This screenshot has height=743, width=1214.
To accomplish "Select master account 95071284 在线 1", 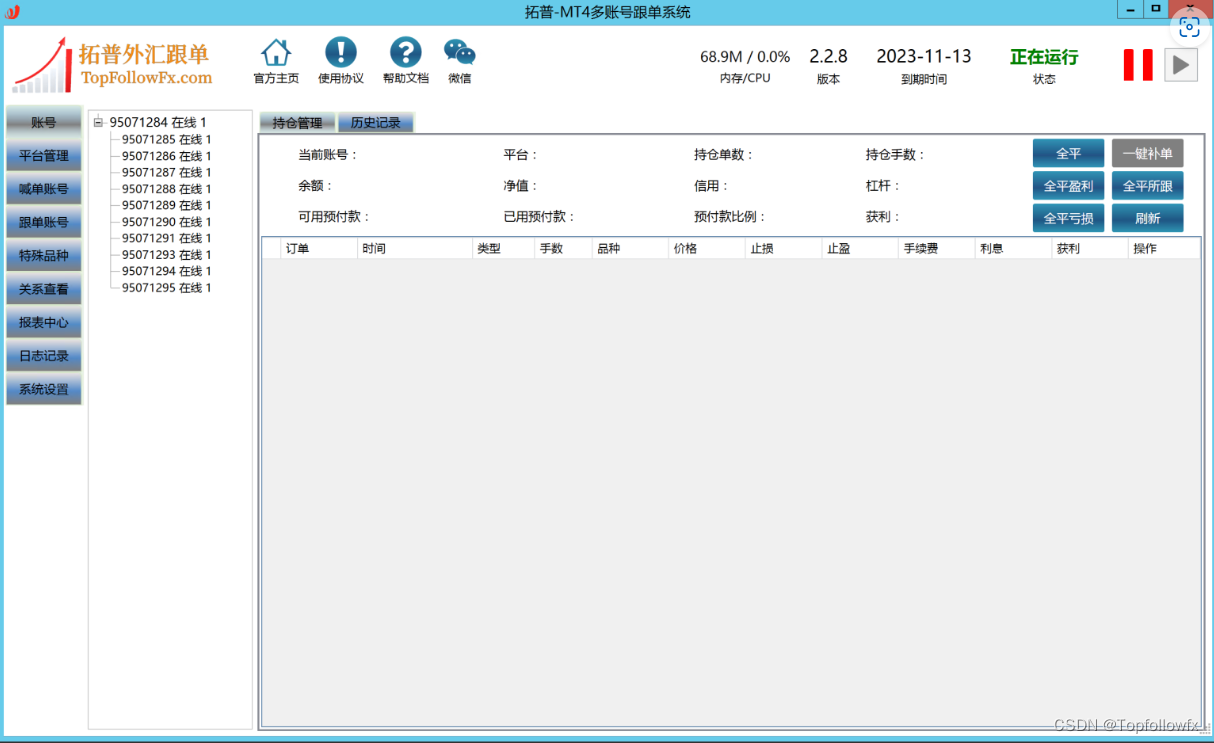I will coord(158,123).
